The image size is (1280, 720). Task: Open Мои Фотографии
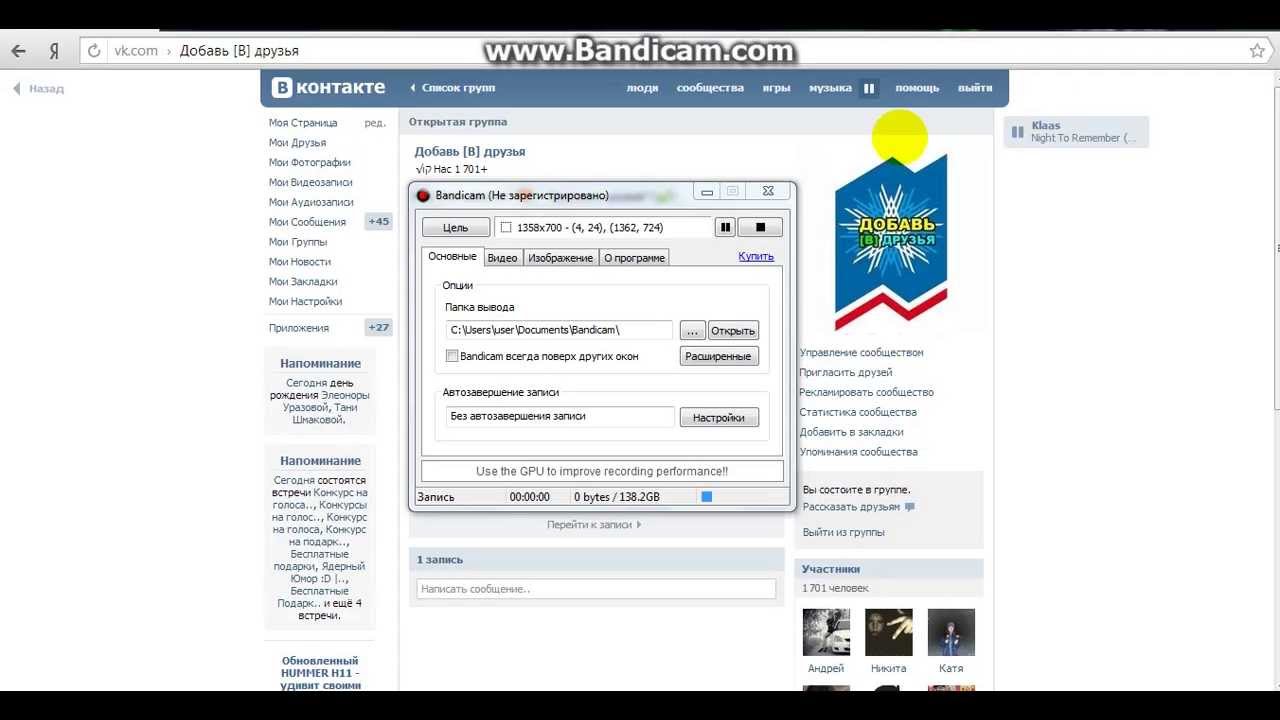[x=309, y=163]
